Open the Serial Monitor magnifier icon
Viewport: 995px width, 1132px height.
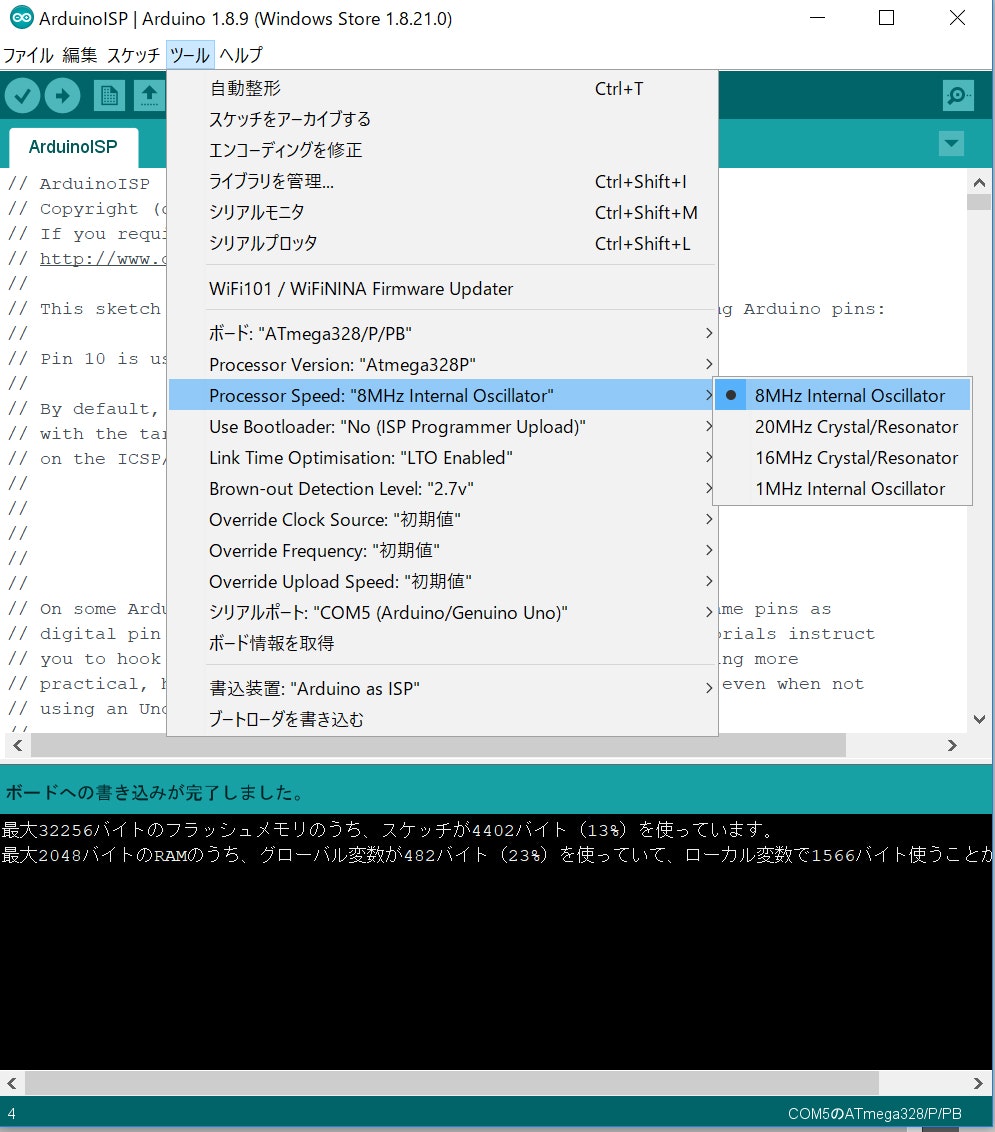pyautogui.click(x=958, y=95)
